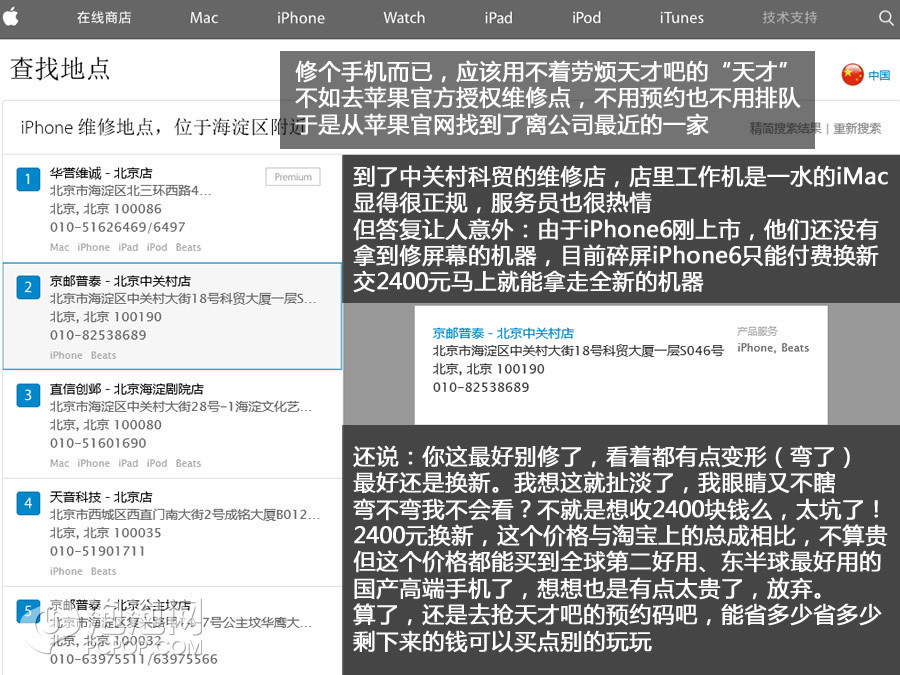900x675 pixels.
Task: Open the Watch menu
Action: tap(404, 18)
